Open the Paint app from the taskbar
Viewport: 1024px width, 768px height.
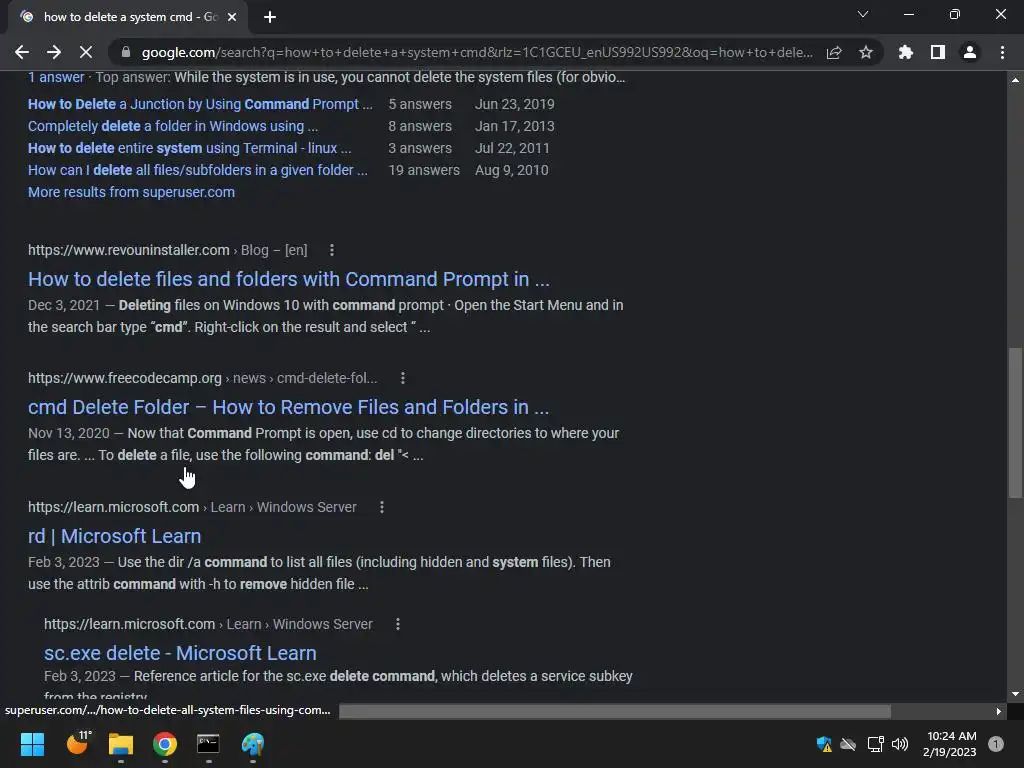[253, 744]
